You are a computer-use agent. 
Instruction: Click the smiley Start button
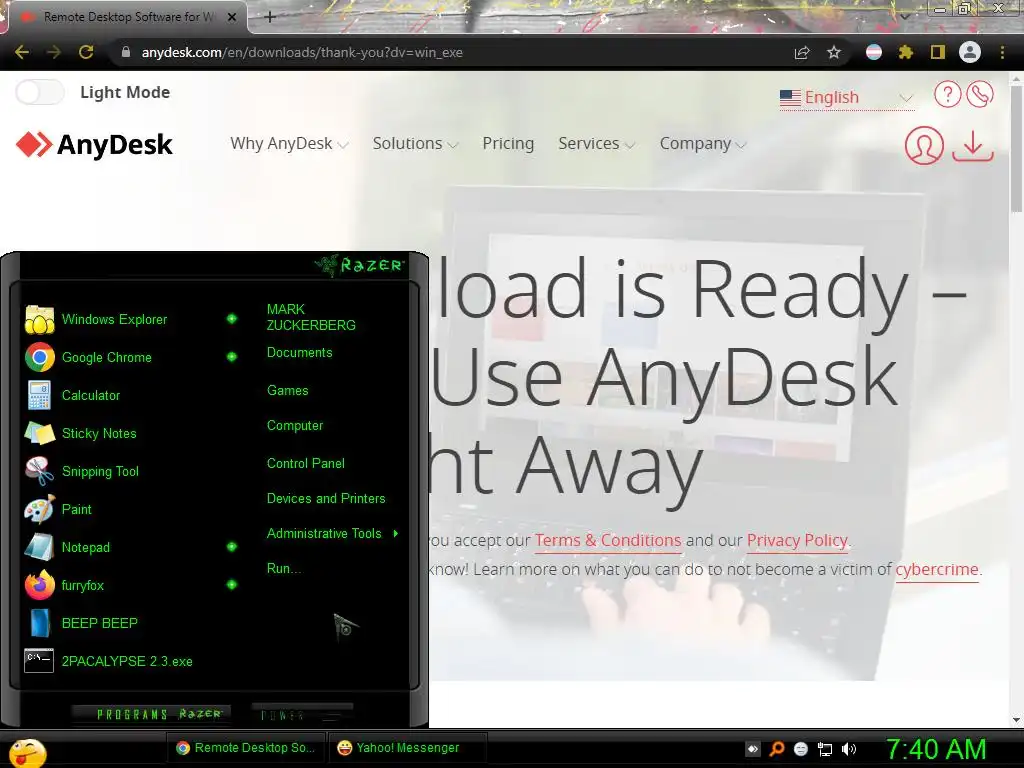[x=27, y=753]
